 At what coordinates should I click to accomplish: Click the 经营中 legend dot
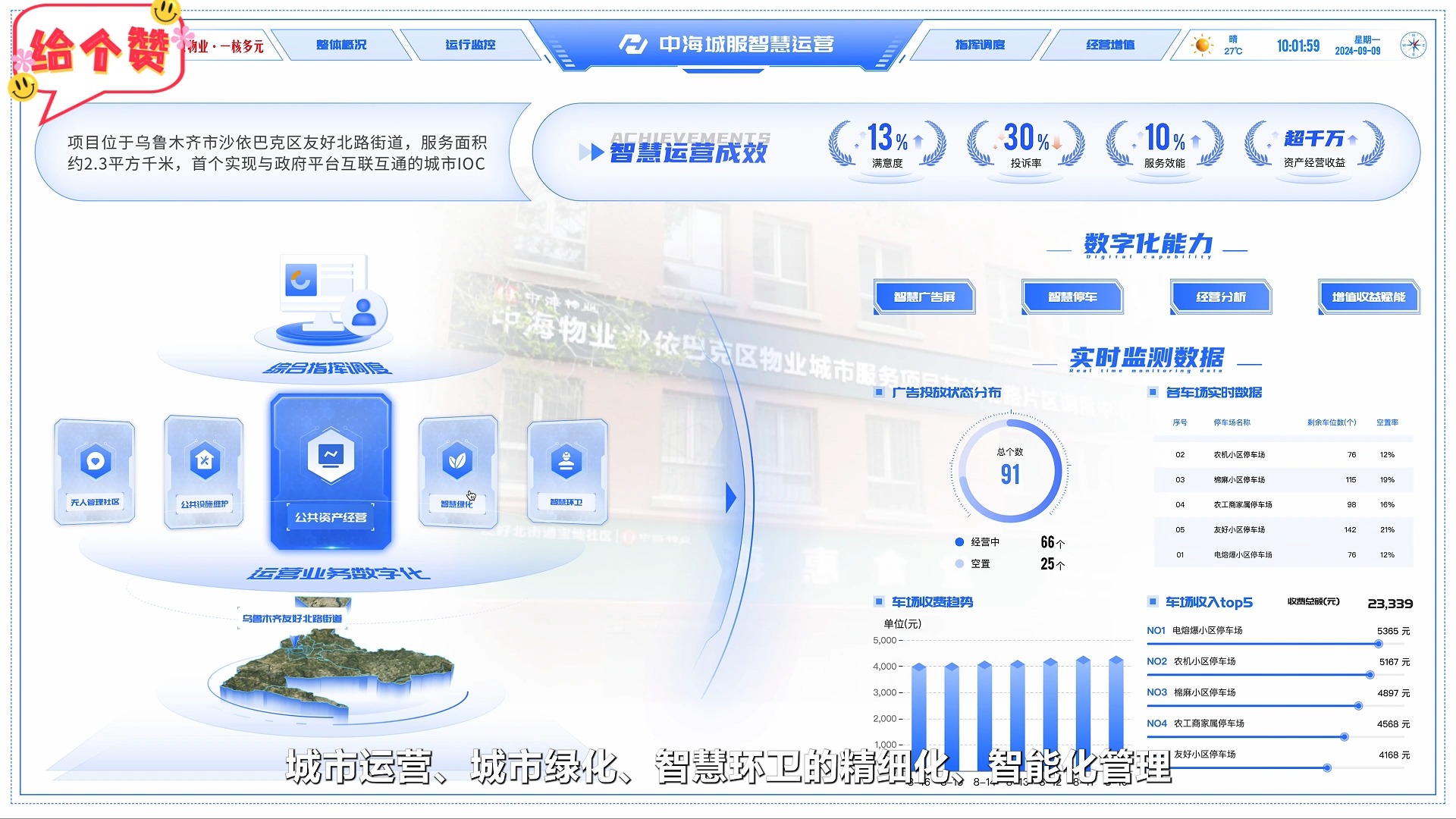(959, 541)
